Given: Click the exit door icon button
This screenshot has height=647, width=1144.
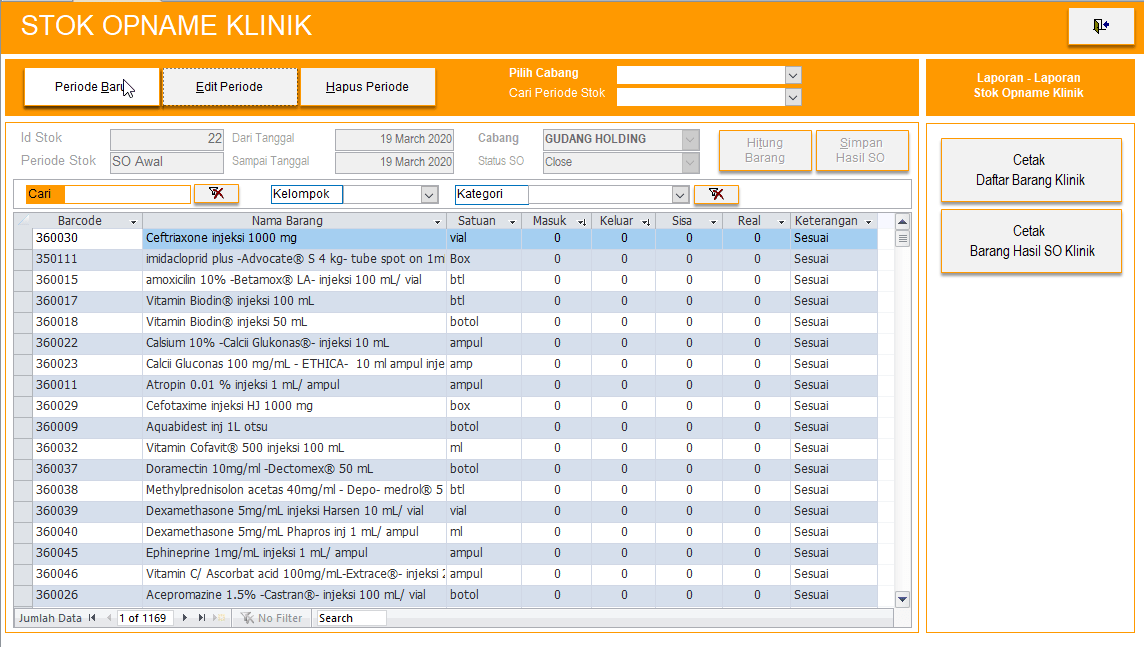Looking at the screenshot, I should pyautogui.click(x=1100, y=27).
